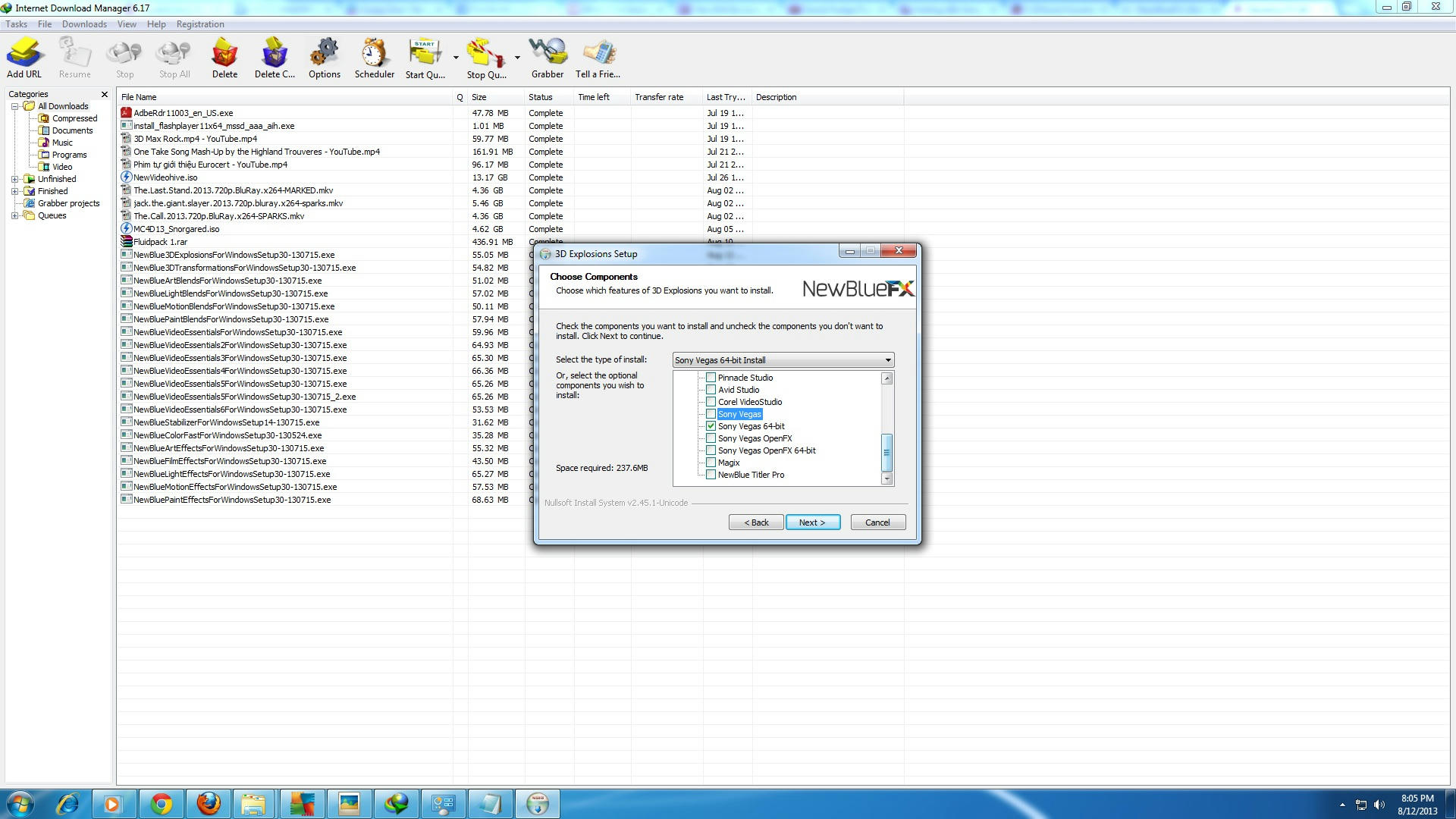Open Google Chrome from taskbar
Image resolution: width=1456 pixels, height=819 pixels.
(161, 804)
